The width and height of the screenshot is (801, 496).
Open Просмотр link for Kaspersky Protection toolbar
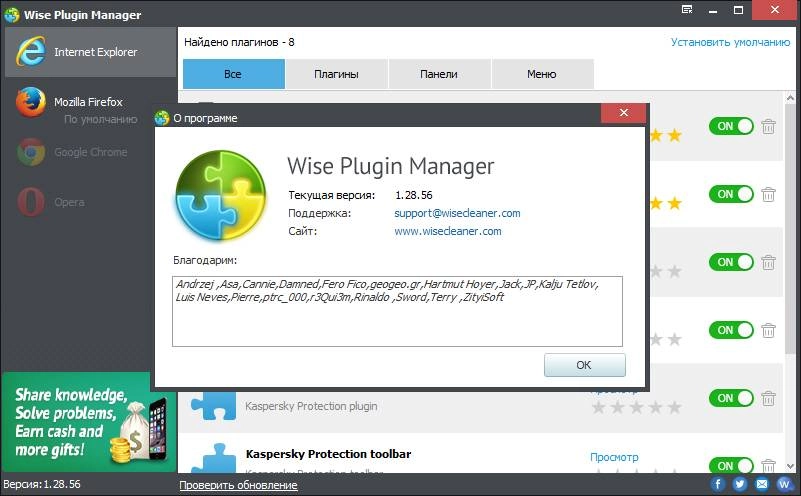click(x=614, y=457)
